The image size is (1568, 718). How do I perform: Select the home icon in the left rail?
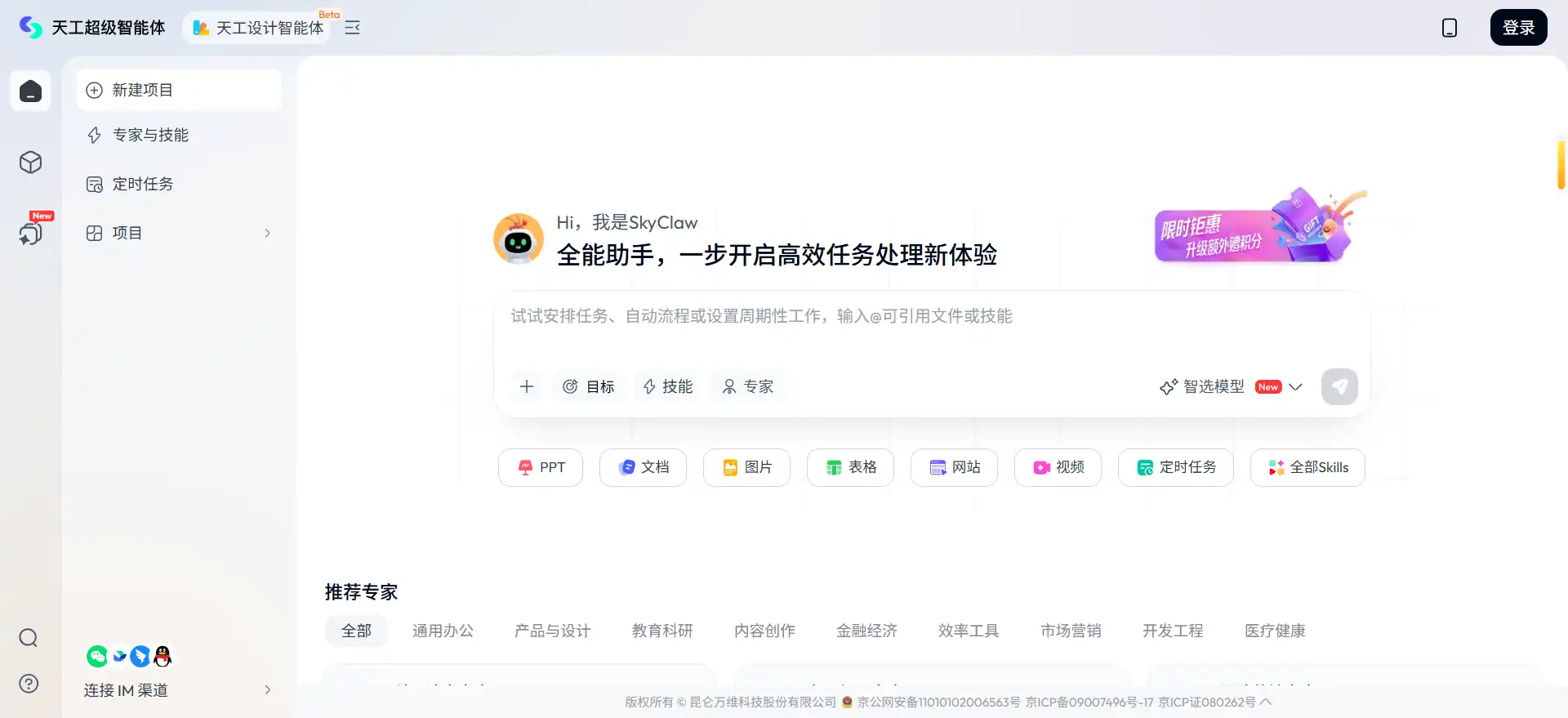point(30,91)
